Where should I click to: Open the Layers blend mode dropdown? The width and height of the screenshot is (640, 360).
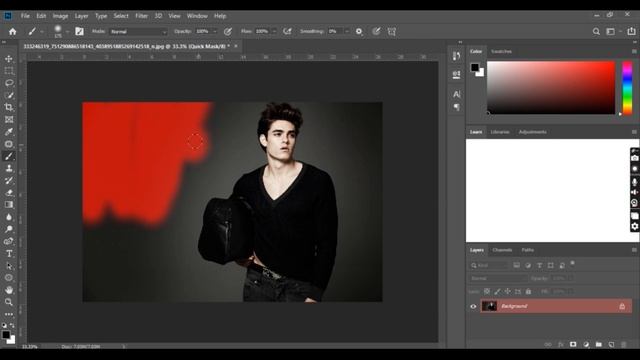tap(498, 278)
